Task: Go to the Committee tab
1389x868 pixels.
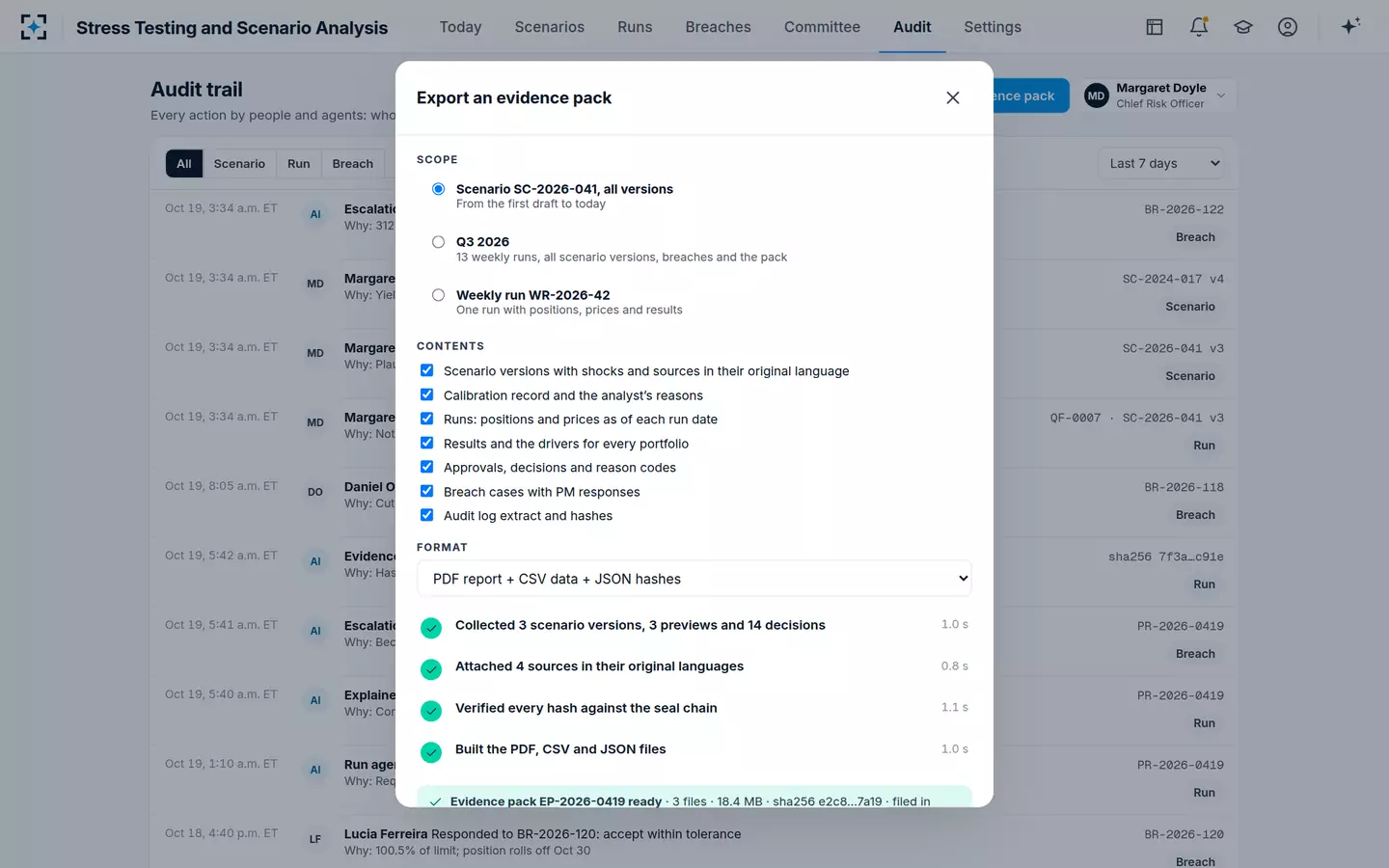Action: point(822,27)
